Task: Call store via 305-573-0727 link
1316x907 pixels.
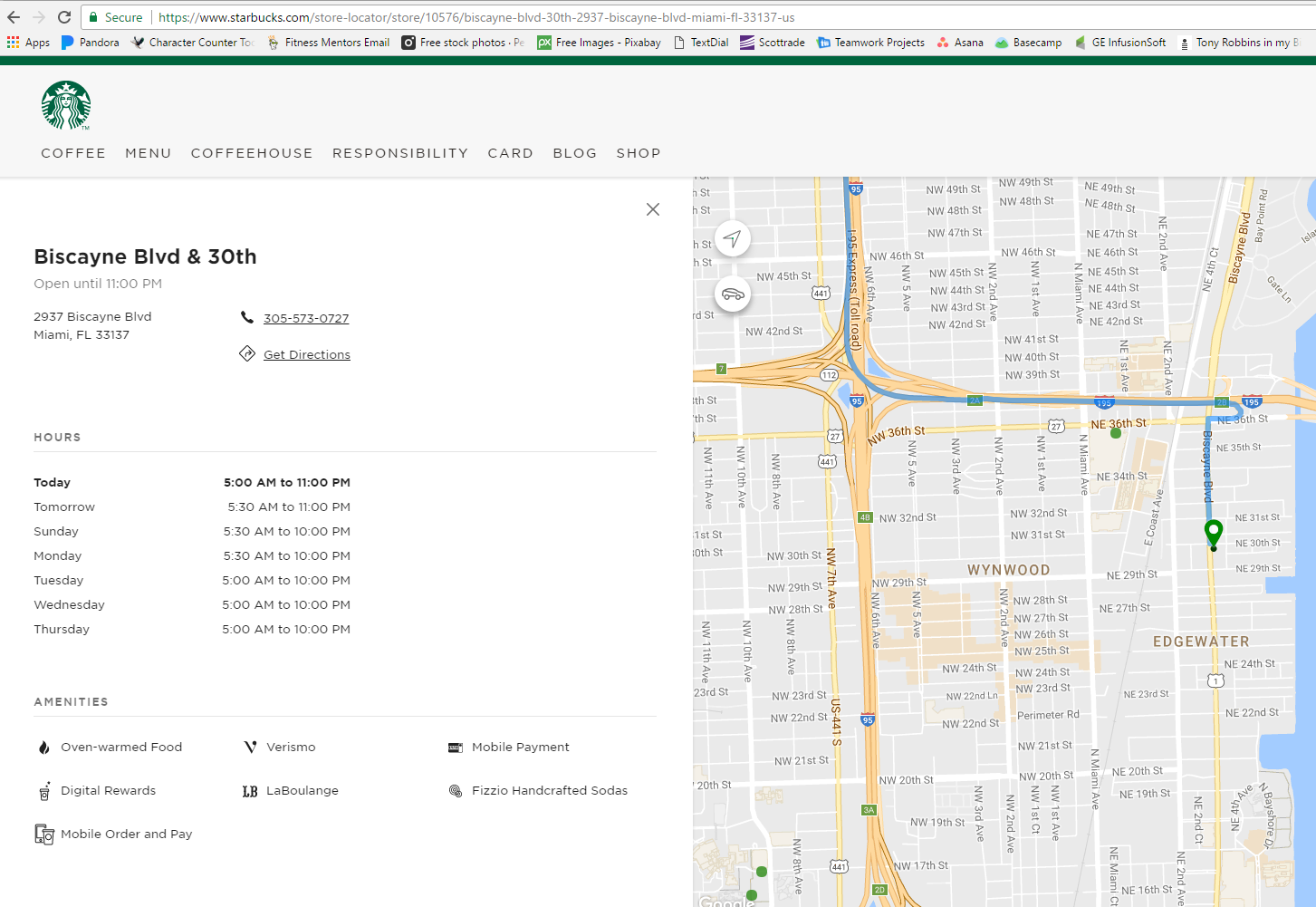Action: click(x=306, y=318)
